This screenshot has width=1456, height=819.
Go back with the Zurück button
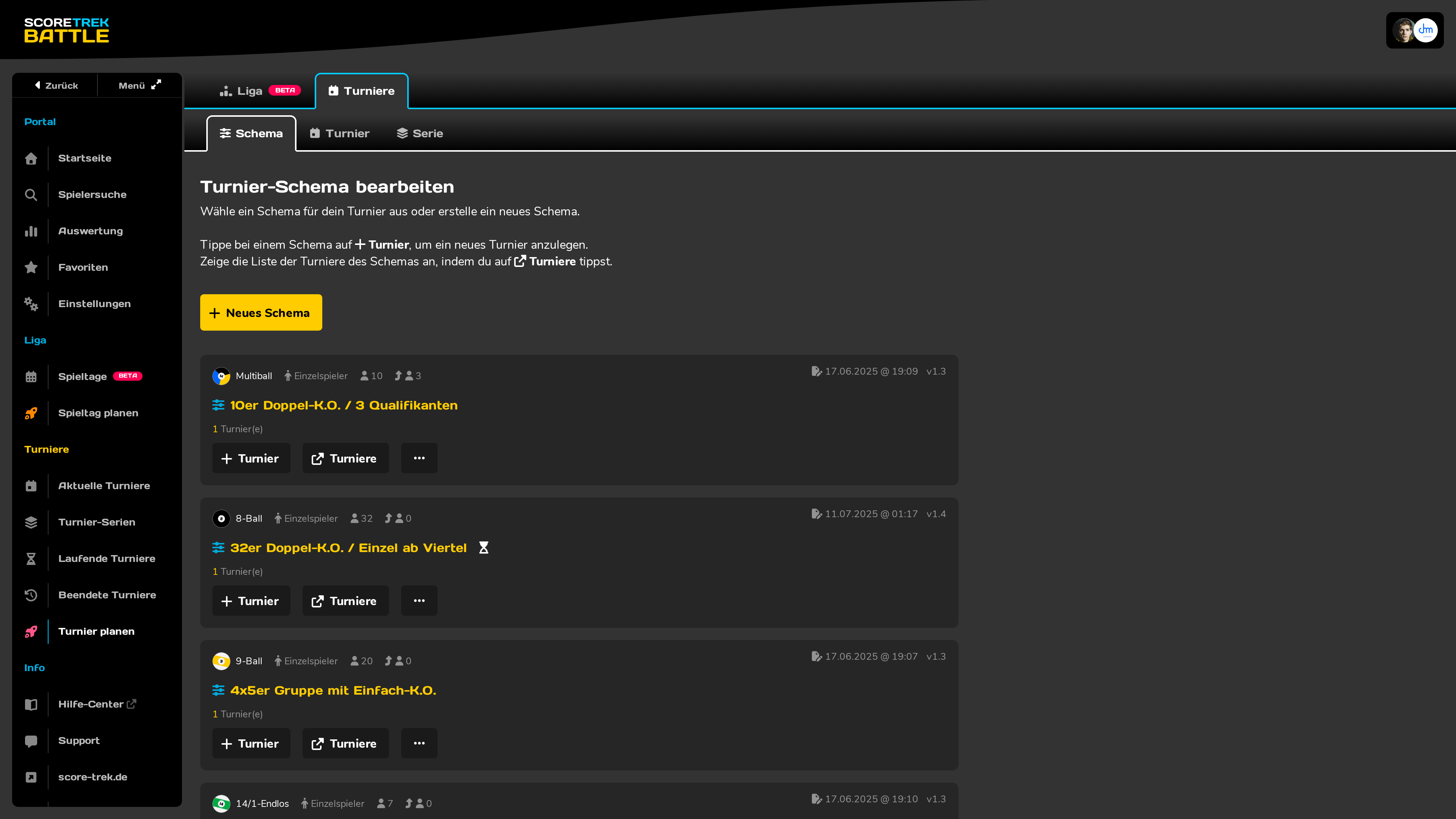tap(56, 85)
